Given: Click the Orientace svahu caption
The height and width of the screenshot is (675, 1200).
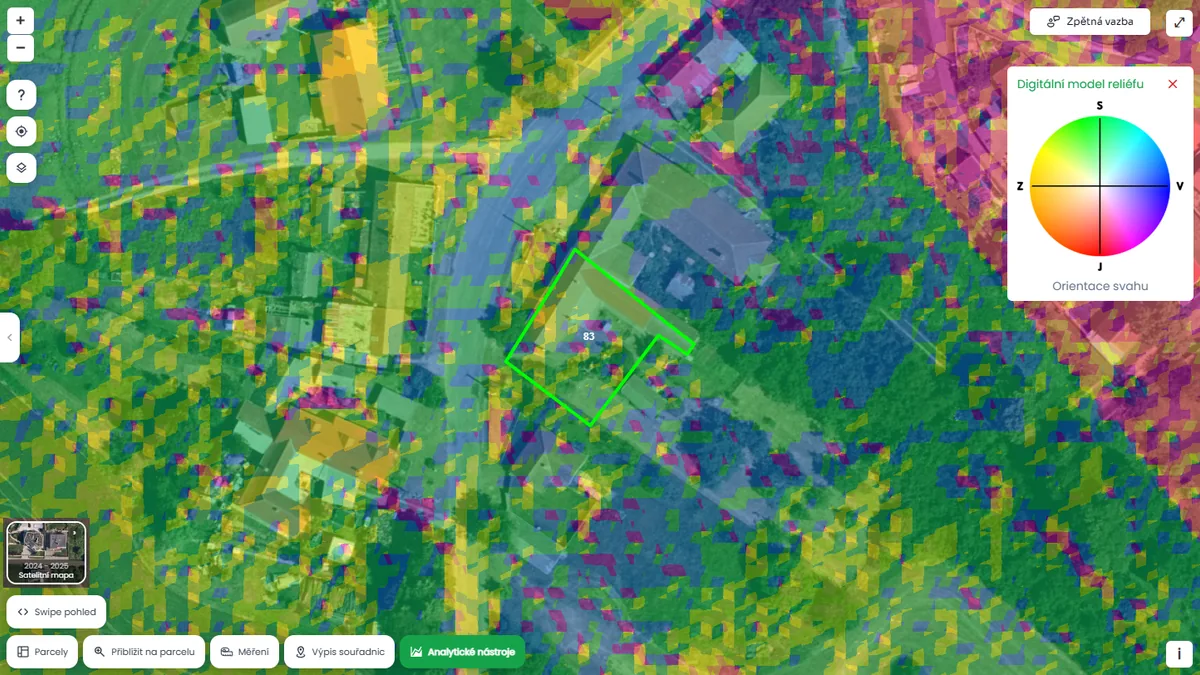Looking at the screenshot, I should click(1100, 286).
